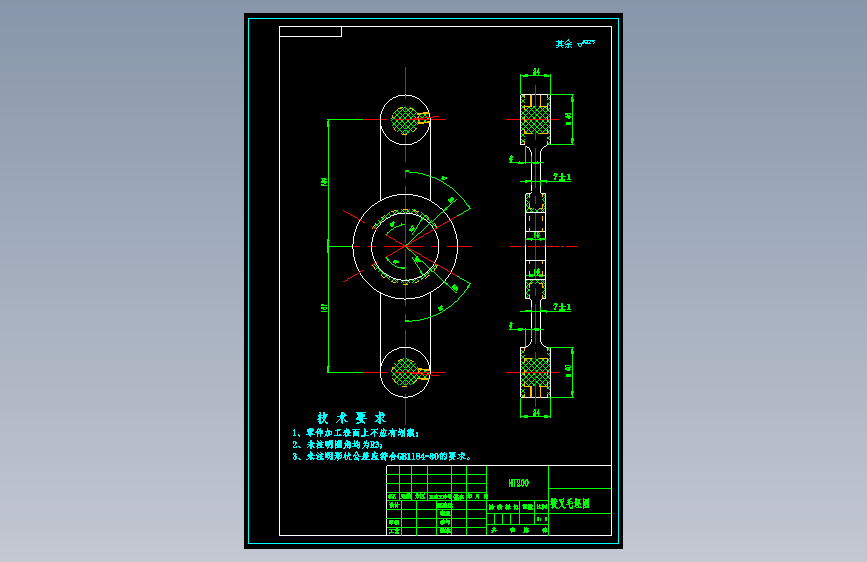Image resolution: width=867 pixels, height=562 pixels.
Task: Select the upper 7±1 thickness dimension
Action: coord(562,177)
